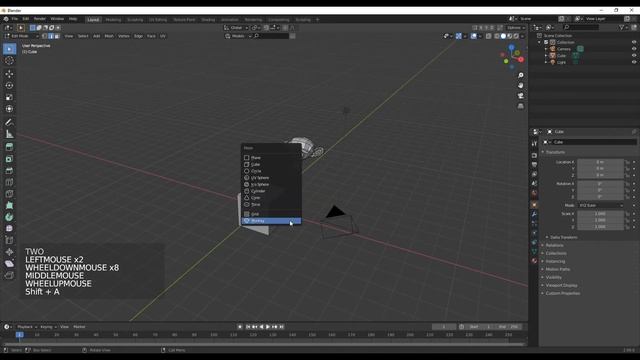This screenshot has height=360, width=640.
Task: Select the 3D Cursor tool
Action: pos(9,61)
